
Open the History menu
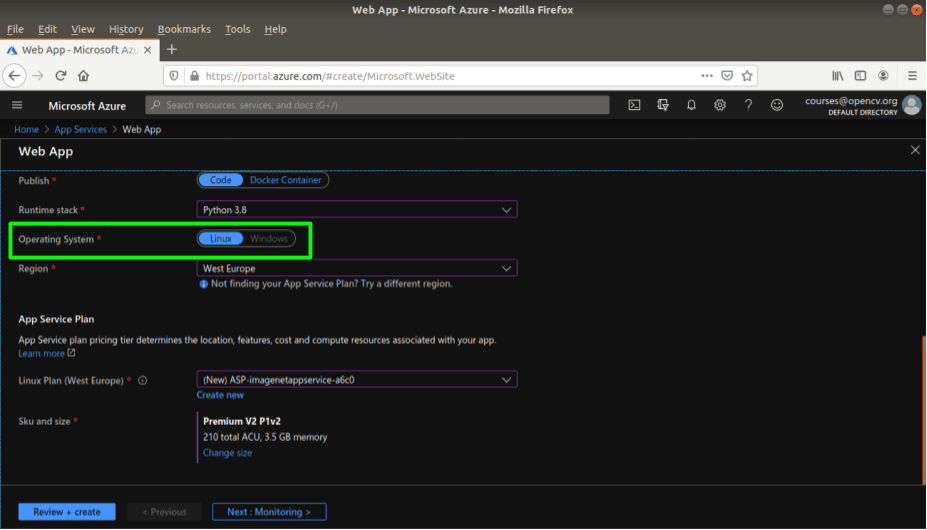pos(126,29)
